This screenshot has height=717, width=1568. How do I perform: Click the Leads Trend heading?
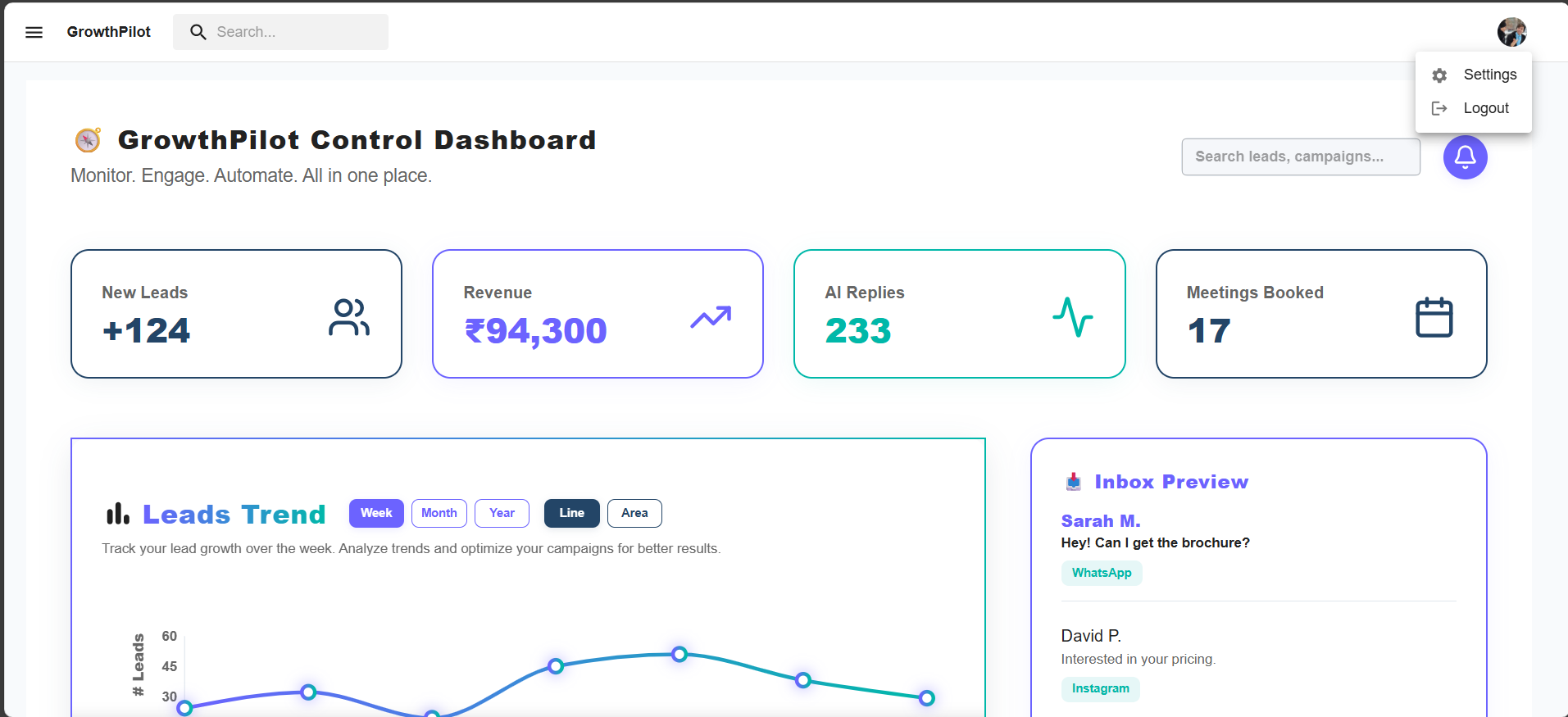coord(234,515)
